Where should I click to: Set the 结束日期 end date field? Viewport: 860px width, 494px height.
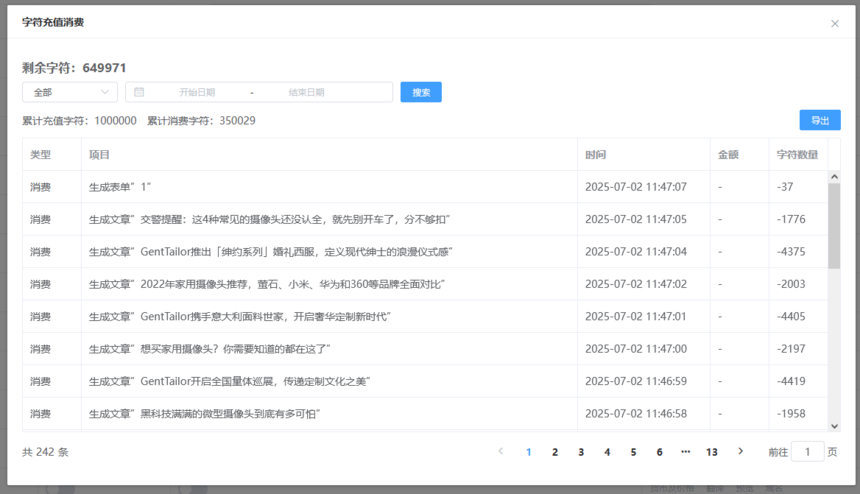[x=306, y=92]
